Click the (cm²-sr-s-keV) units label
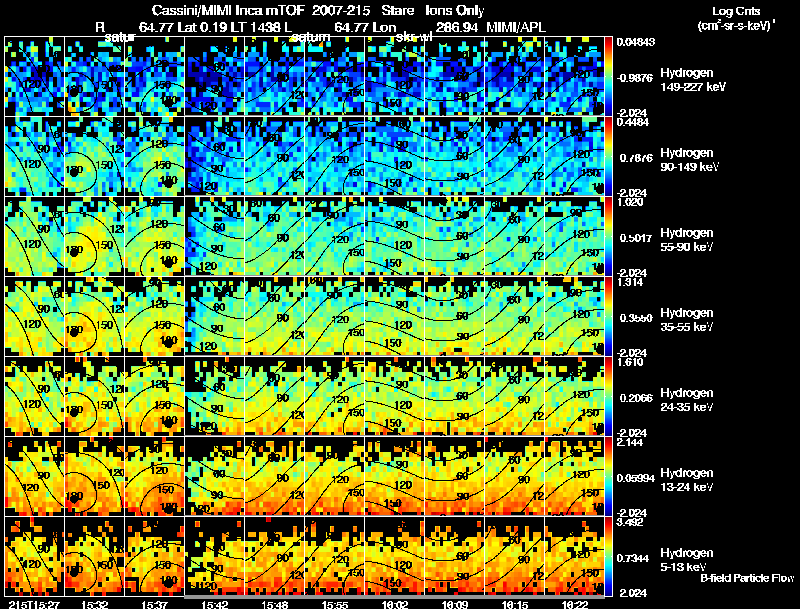800x609 pixels. [x=736, y=26]
